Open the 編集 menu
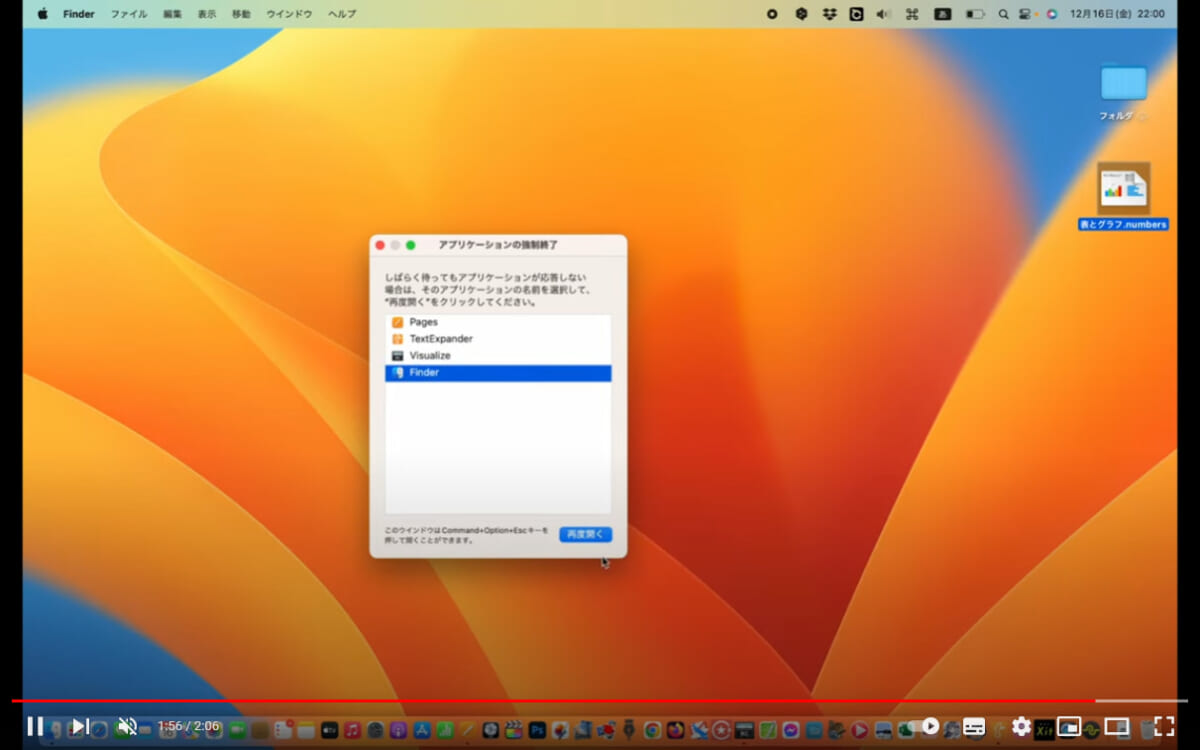 pos(173,14)
